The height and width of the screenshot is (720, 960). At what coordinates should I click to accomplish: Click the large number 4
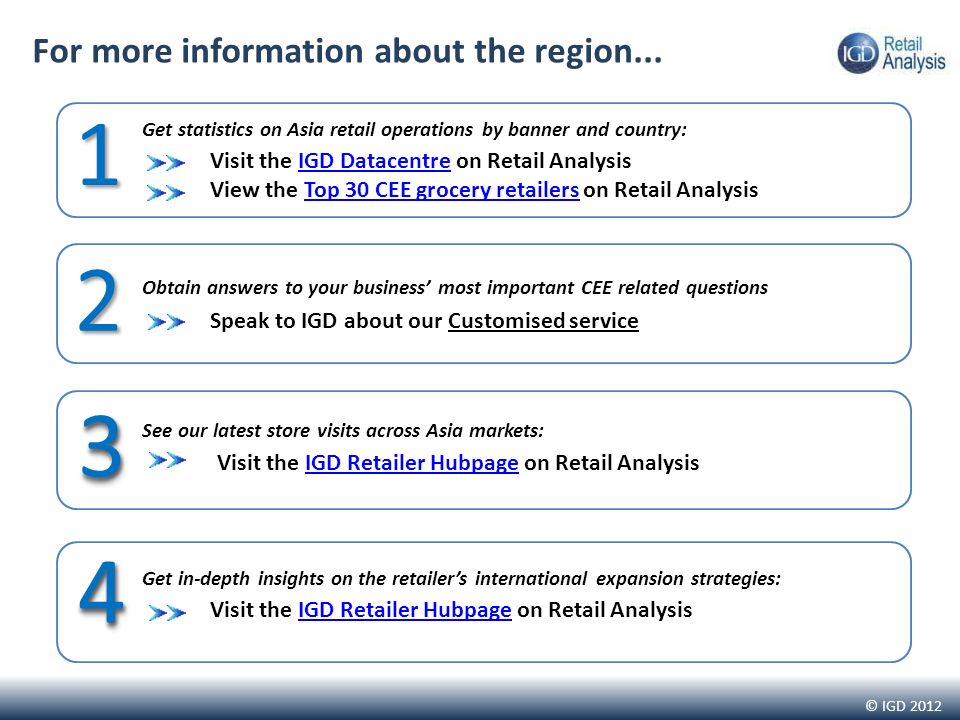101,593
